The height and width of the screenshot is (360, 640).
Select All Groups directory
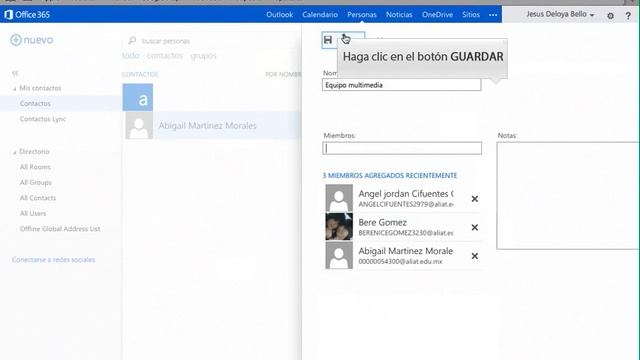36,182
